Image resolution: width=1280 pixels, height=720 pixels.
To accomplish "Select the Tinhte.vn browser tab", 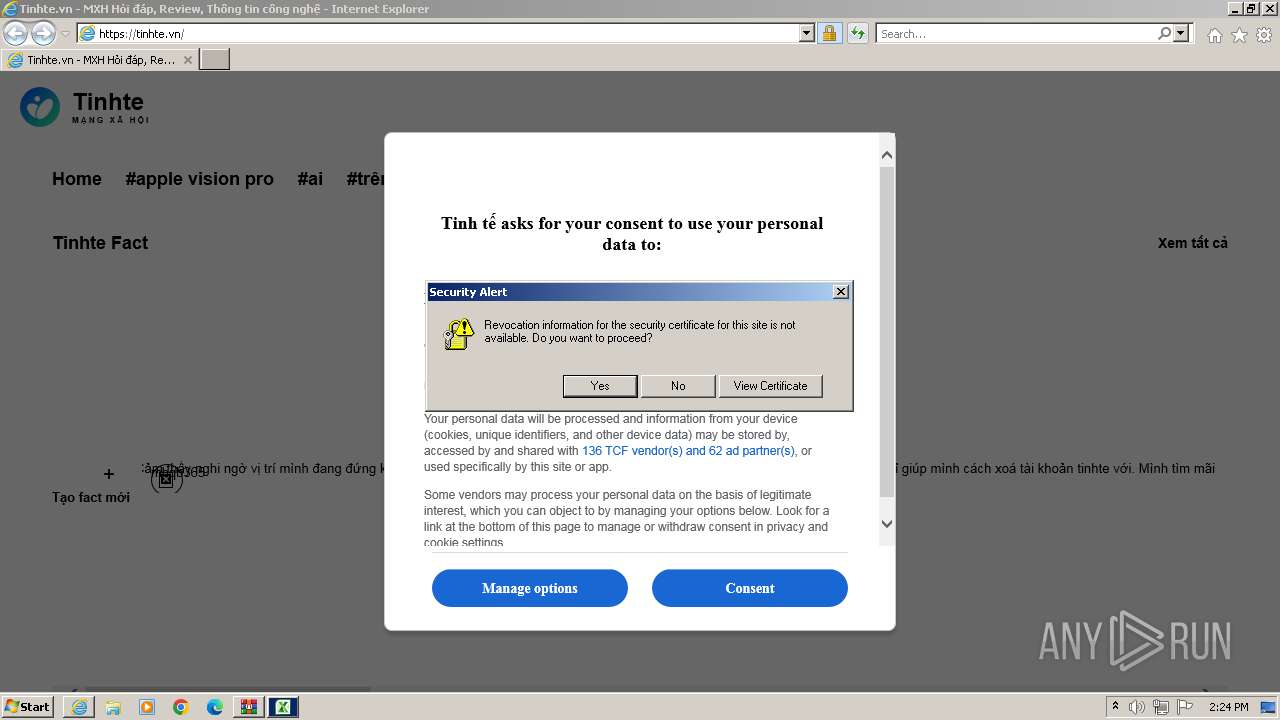I will point(100,60).
